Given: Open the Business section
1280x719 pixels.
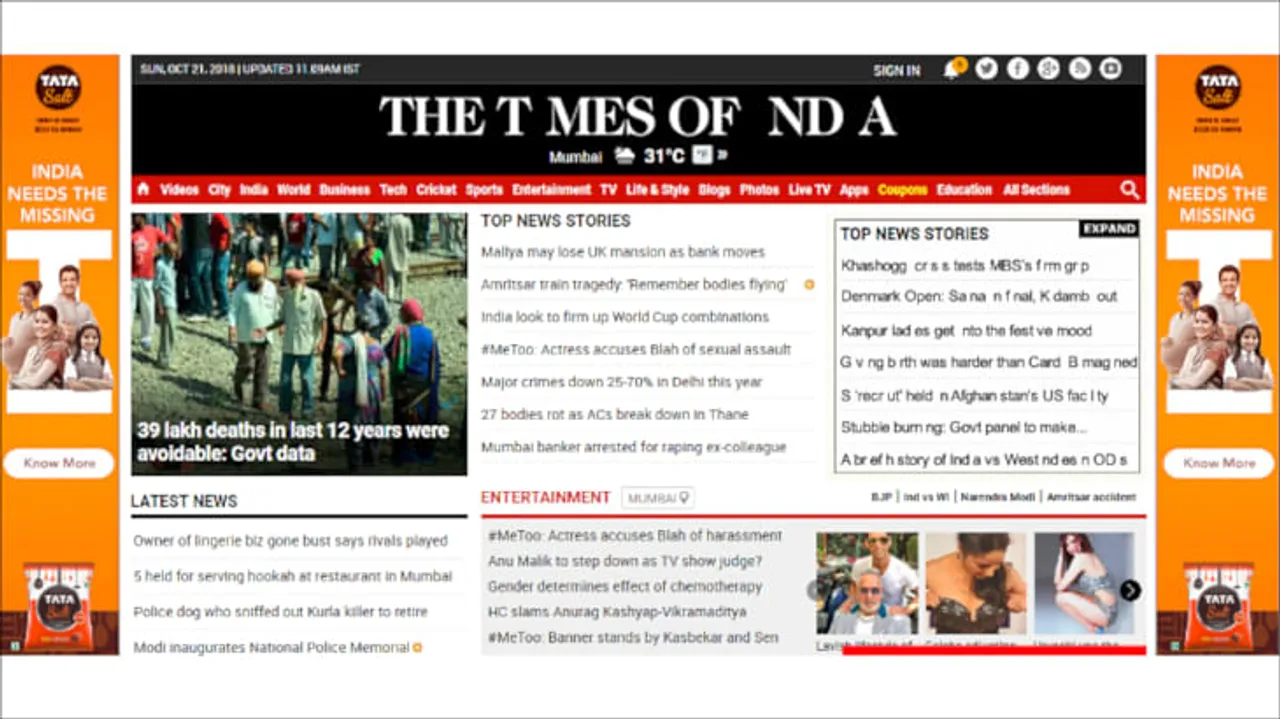Looking at the screenshot, I should click(344, 189).
